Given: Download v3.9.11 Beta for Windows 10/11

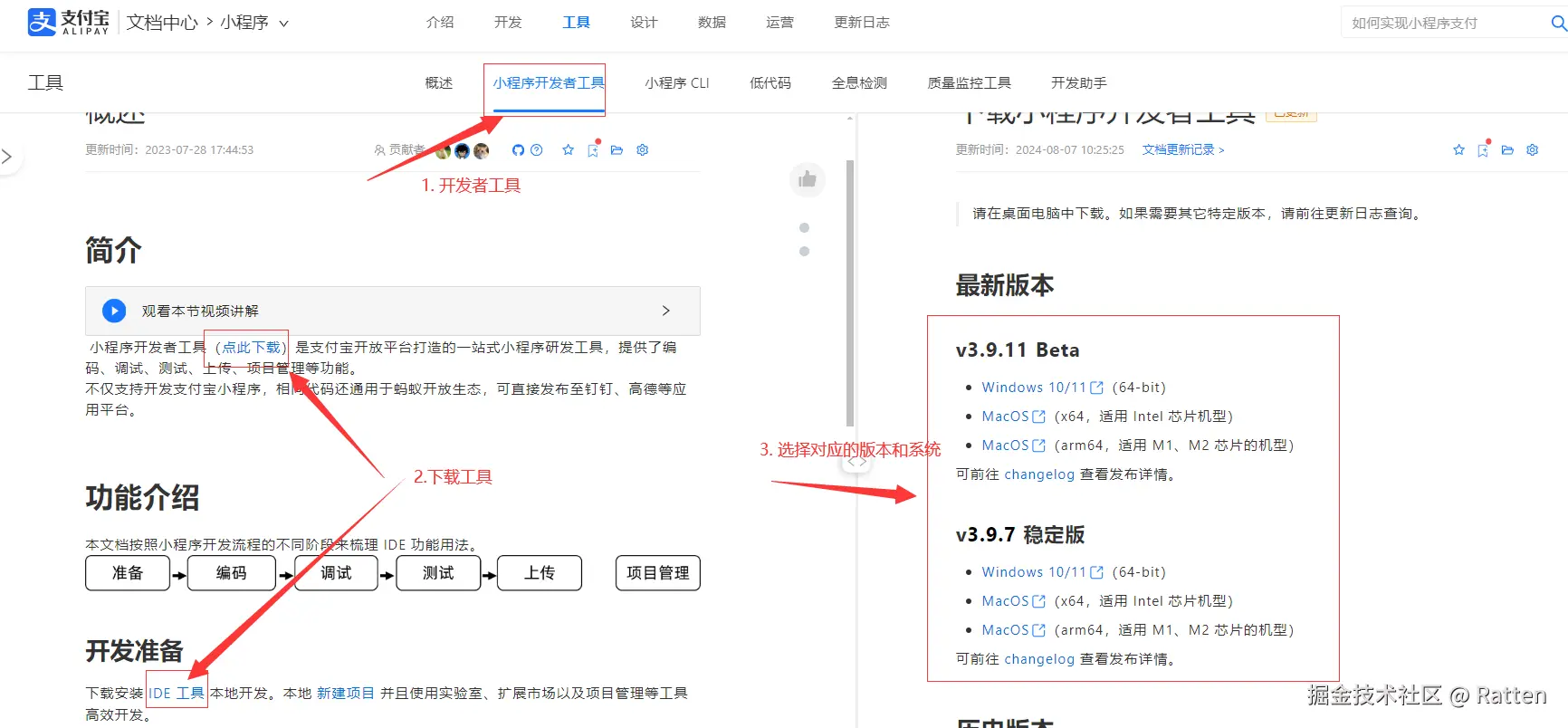Looking at the screenshot, I should click(x=1042, y=388).
